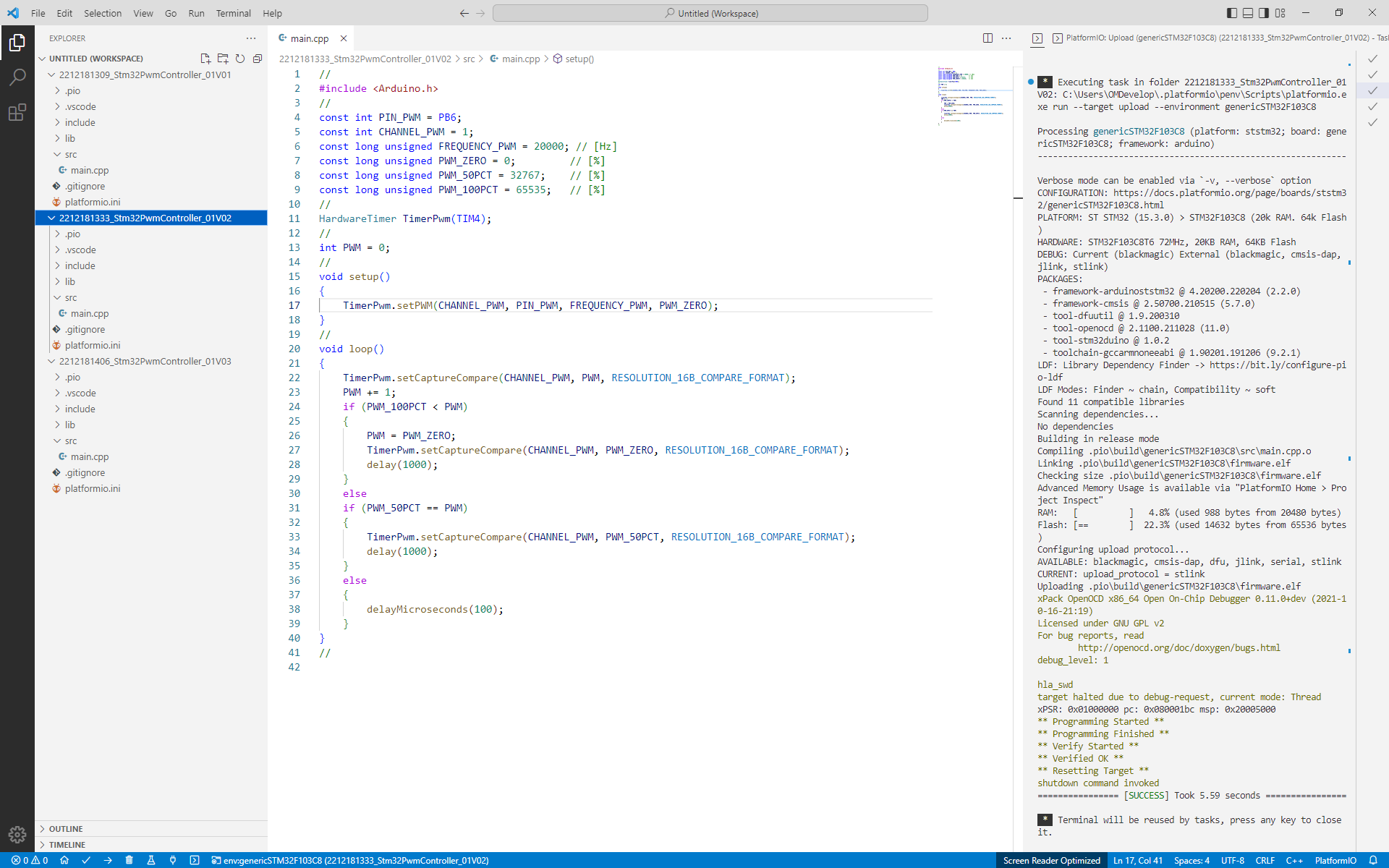
Task: Click the New File icon in Explorer
Action: click(205, 59)
